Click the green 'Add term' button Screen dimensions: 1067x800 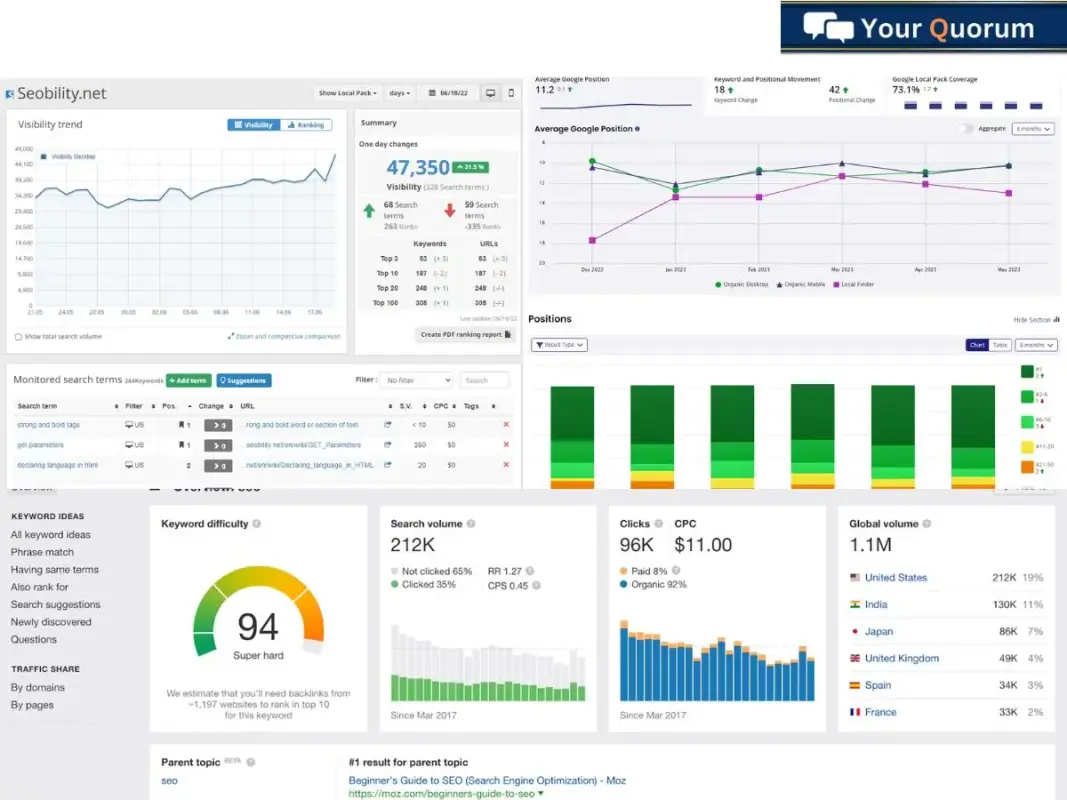188,380
